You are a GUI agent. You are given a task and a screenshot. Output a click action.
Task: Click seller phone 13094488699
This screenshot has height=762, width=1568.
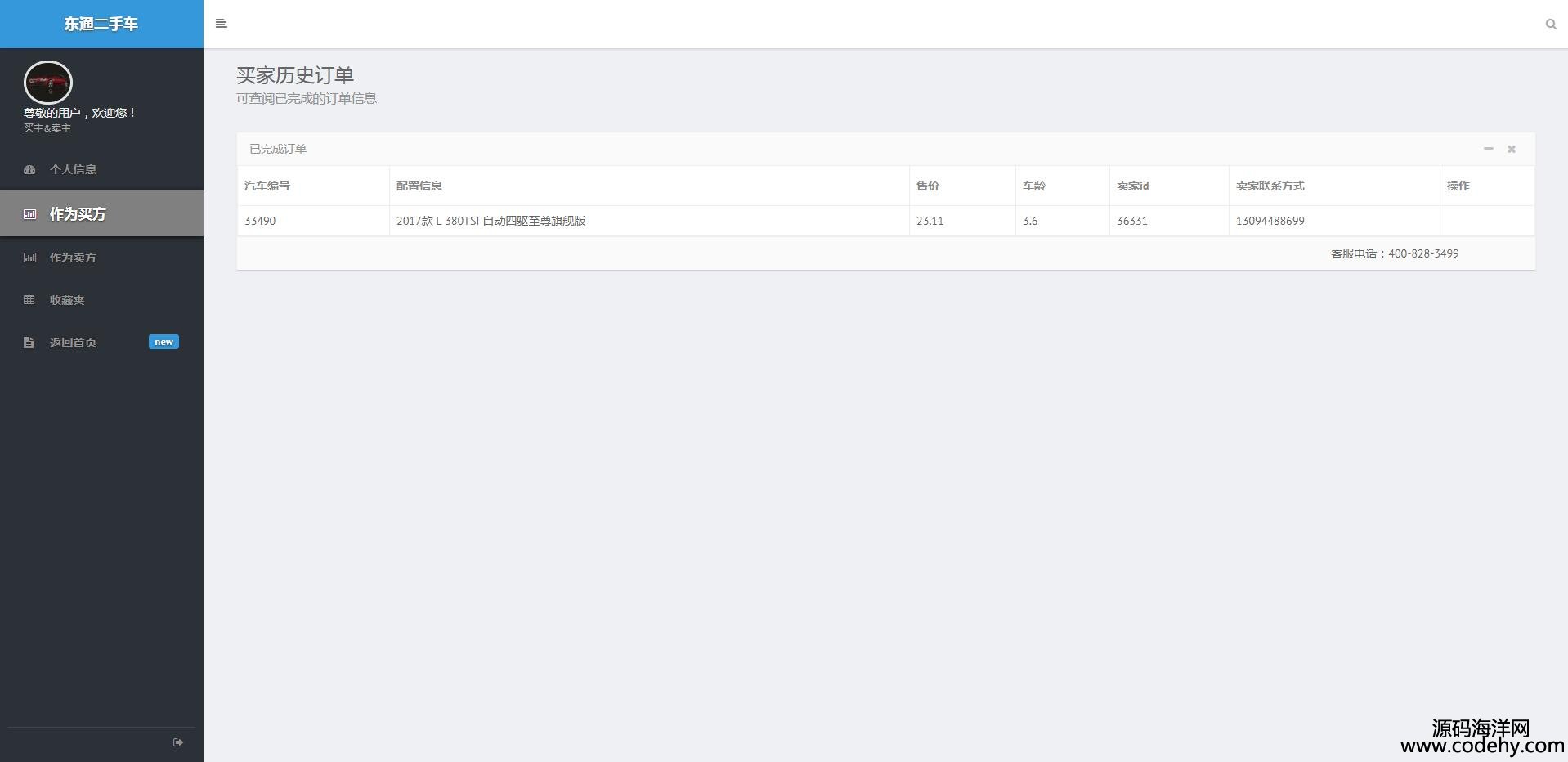pos(1270,221)
